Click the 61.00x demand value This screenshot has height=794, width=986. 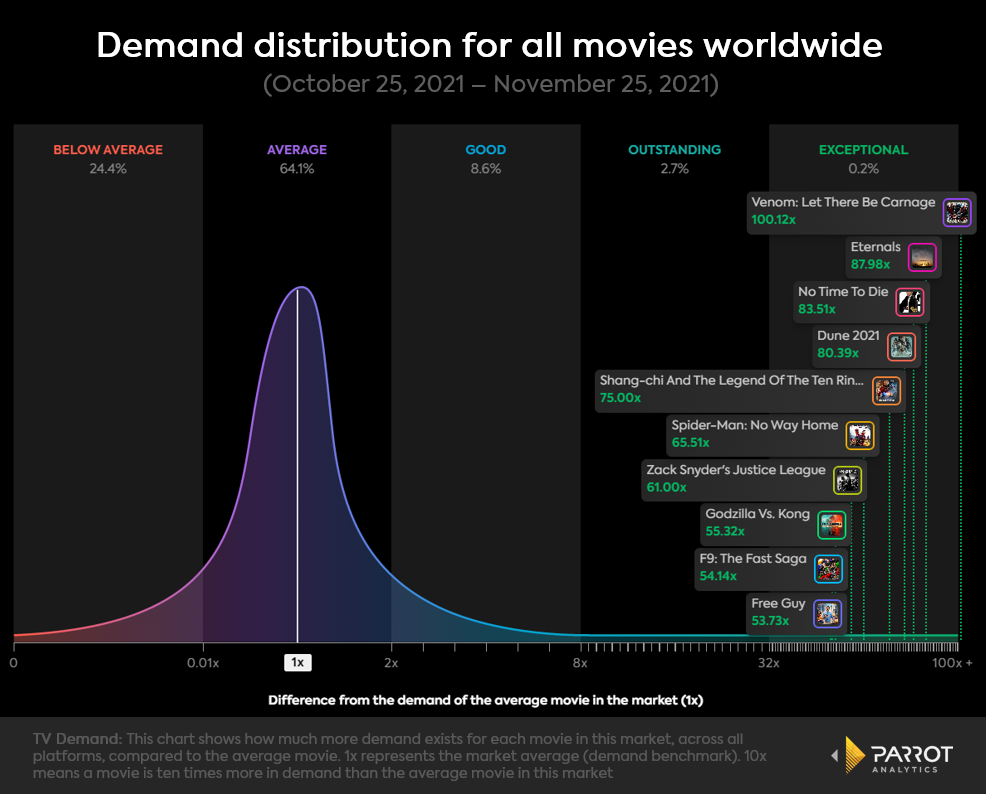(x=666, y=487)
